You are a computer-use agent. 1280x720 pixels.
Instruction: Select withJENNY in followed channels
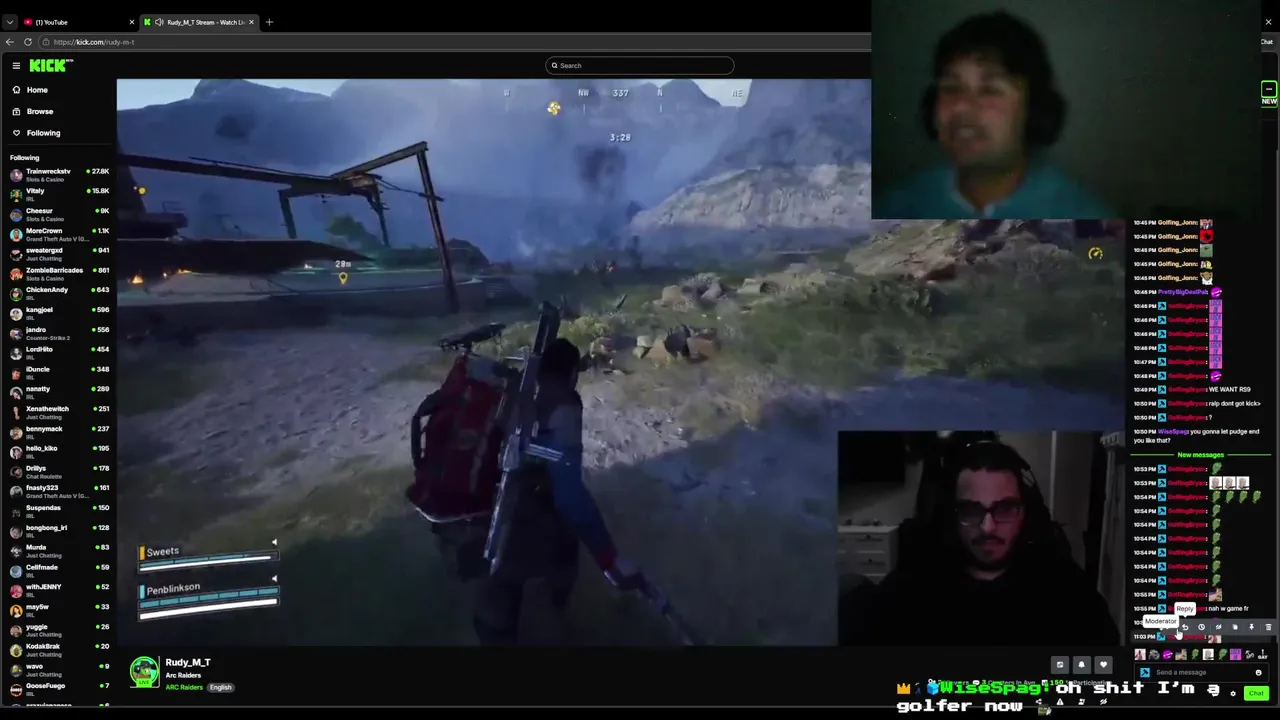point(60,589)
